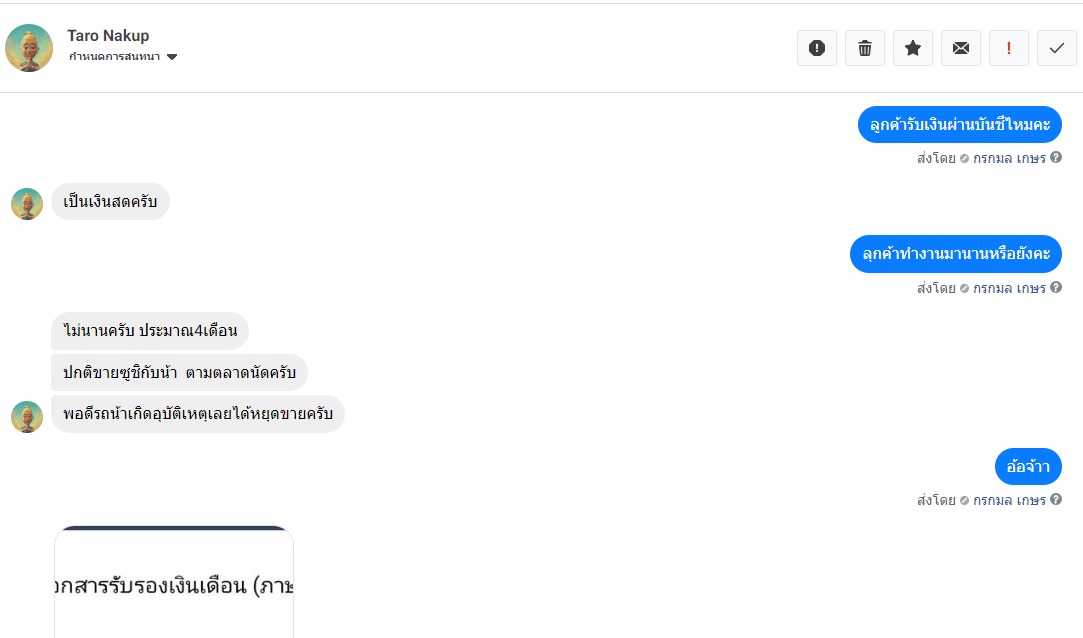Viewport: 1083px width, 638px height.
Task: Click help icon under "ลูกค้าทำงานมานานหรือยังคะ" message
Action: pos(1056,288)
